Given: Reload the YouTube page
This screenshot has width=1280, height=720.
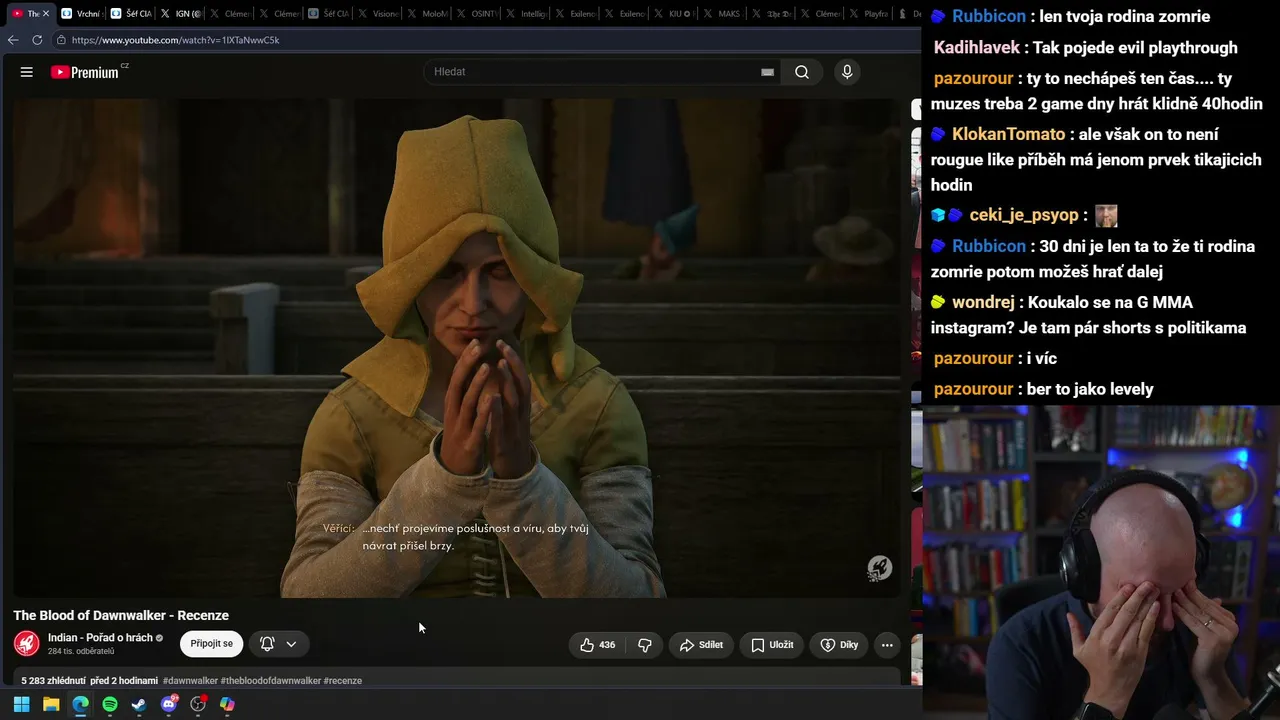Looking at the screenshot, I should click(37, 40).
